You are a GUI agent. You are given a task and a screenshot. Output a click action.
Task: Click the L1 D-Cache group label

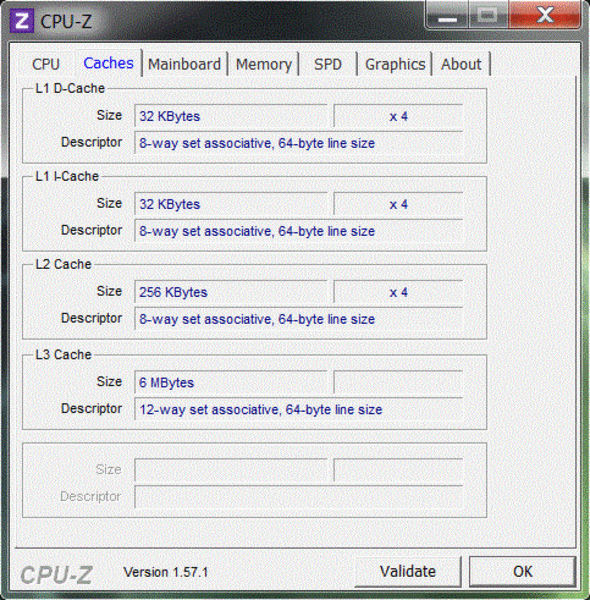(70, 88)
